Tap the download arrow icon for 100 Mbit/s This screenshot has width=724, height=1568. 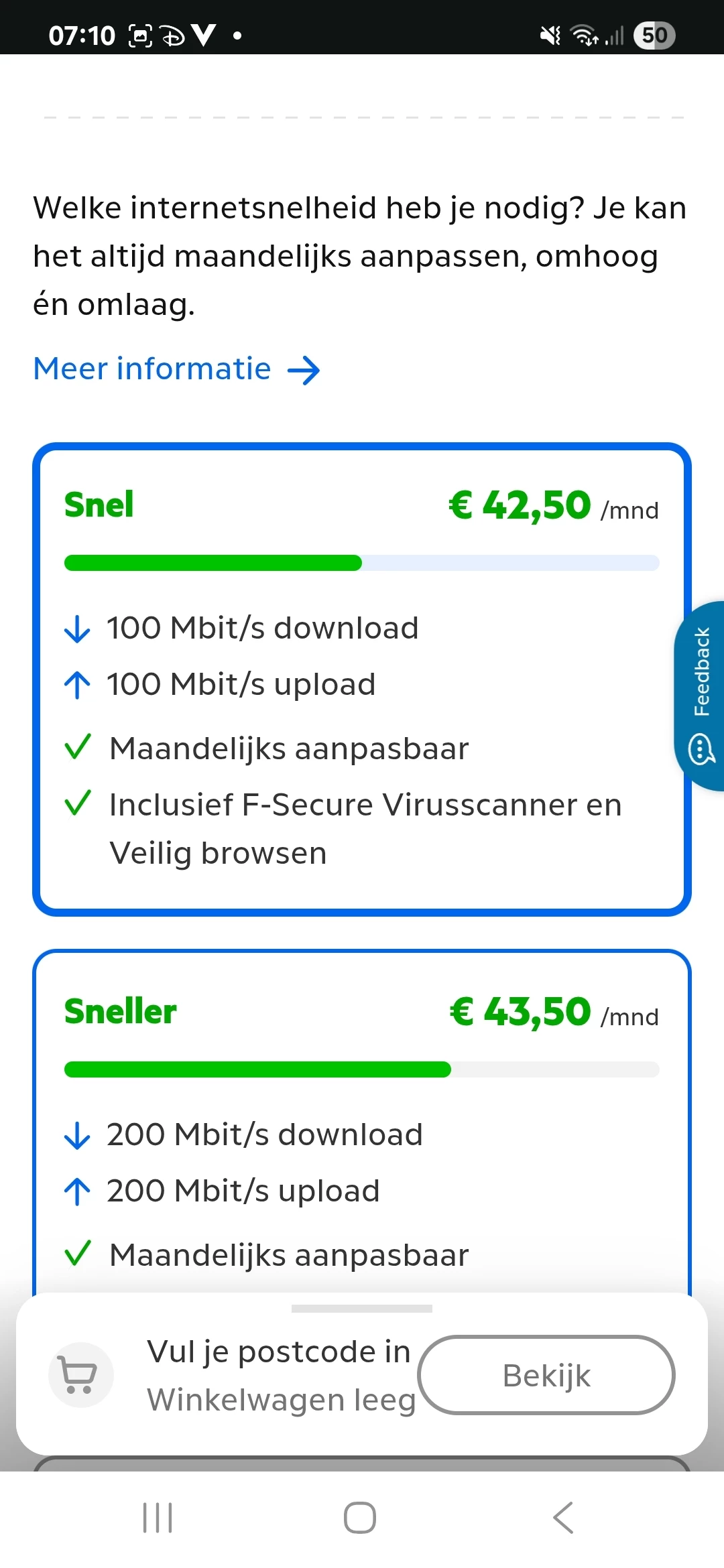pos(77,629)
